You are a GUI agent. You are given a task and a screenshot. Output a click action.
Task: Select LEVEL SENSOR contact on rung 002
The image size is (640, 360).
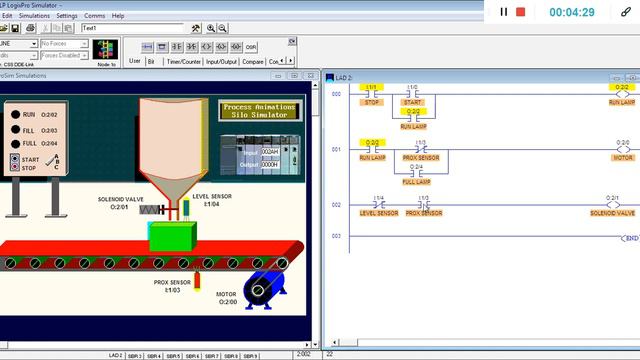pyautogui.click(x=379, y=205)
